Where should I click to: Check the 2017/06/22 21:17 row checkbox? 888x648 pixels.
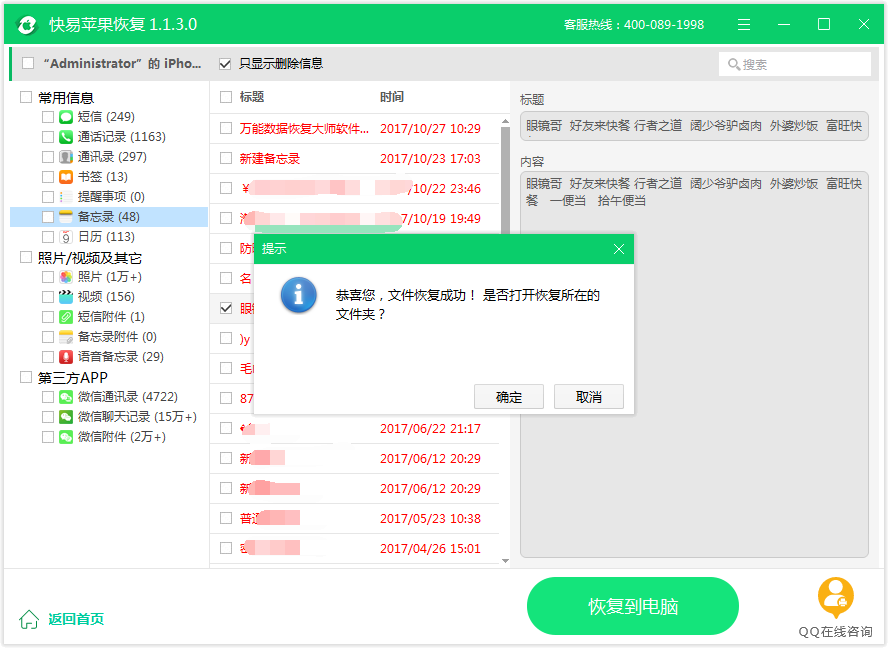(226, 428)
